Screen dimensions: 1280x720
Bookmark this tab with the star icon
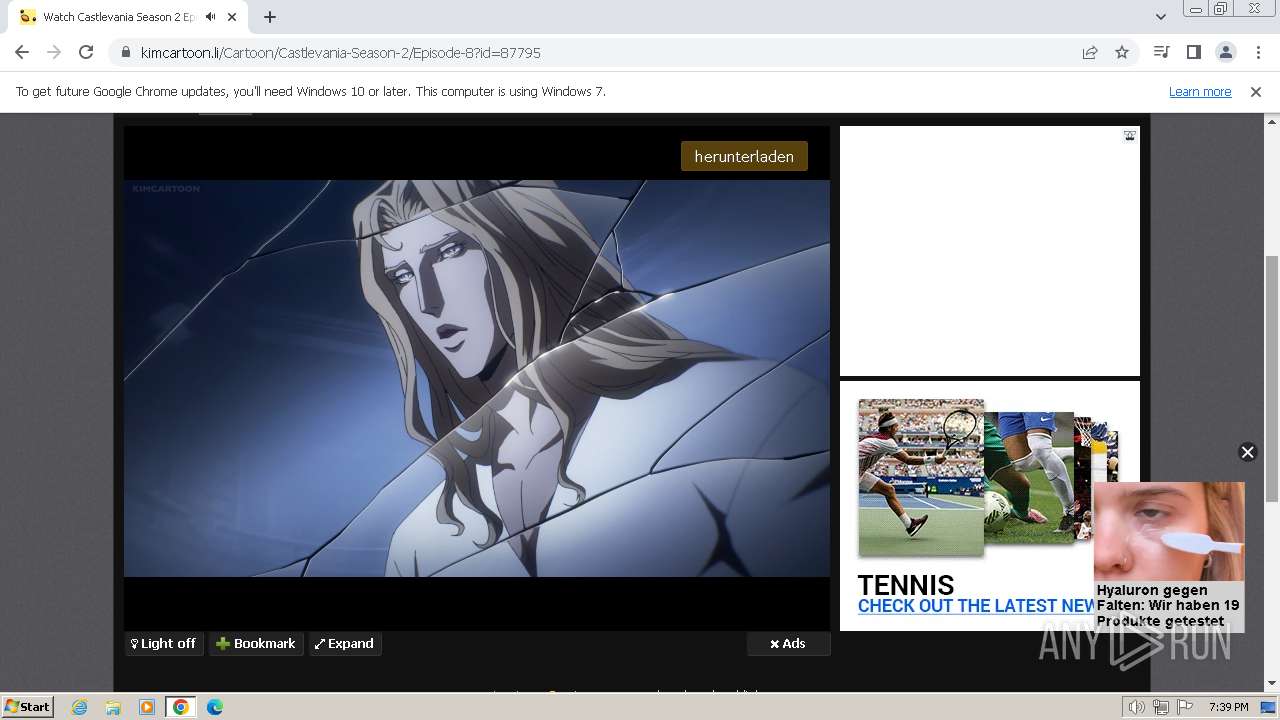click(1122, 53)
